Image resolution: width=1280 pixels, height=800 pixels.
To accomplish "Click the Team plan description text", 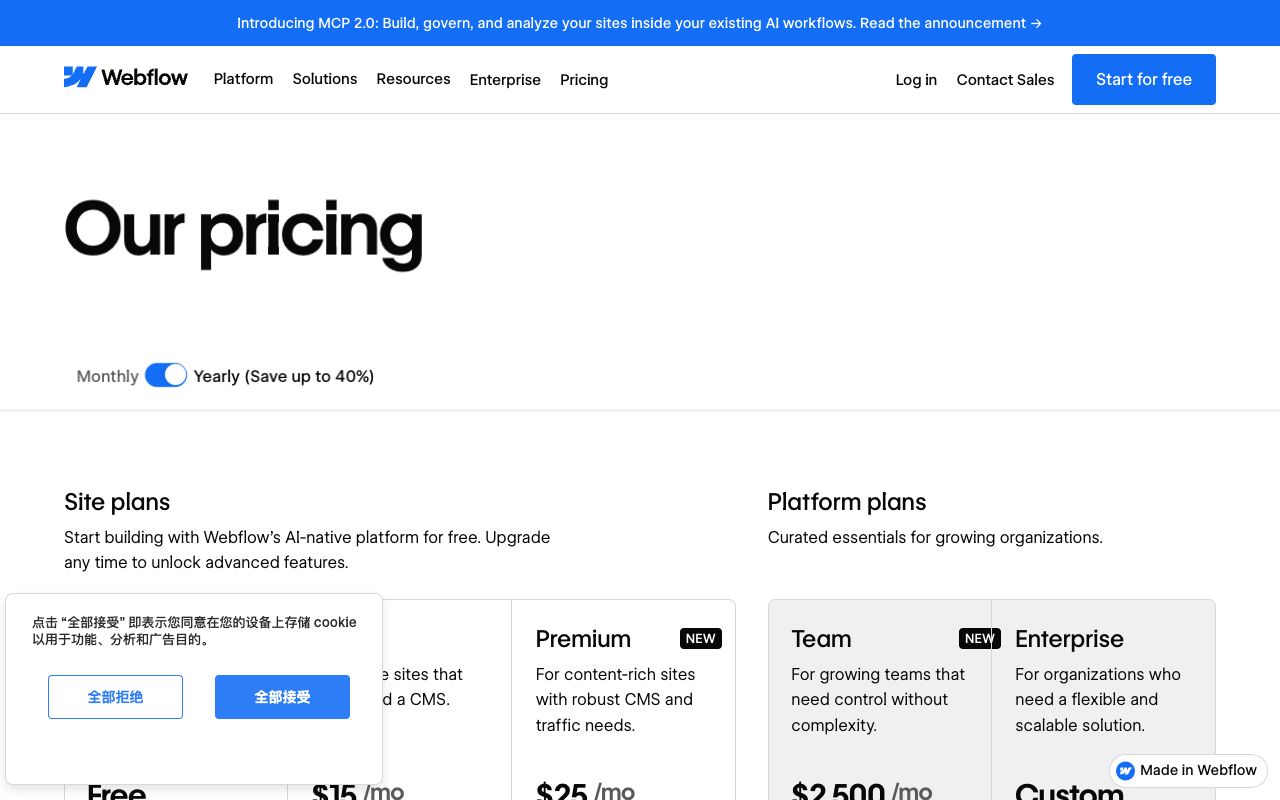I will pos(878,699).
